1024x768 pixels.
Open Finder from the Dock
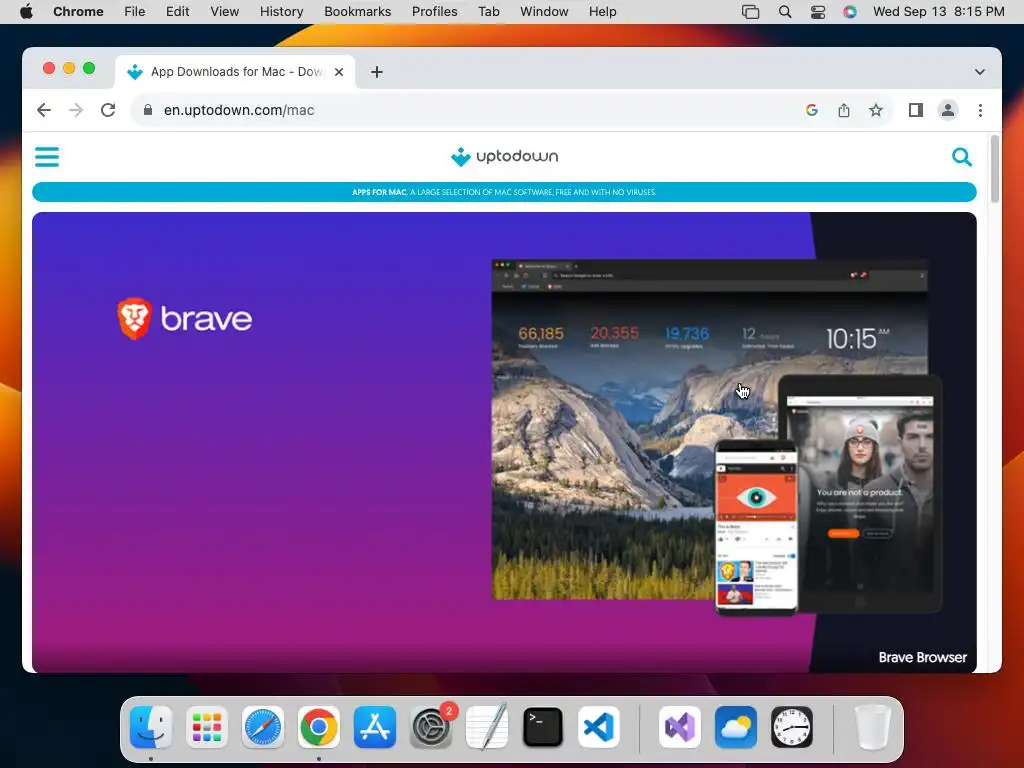151,727
